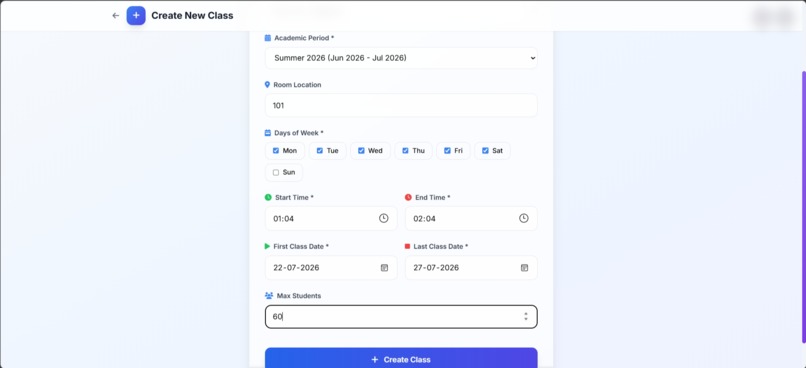Expand the Academic Period dropdown
The width and height of the screenshot is (806, 368).
tap(401, 58)
